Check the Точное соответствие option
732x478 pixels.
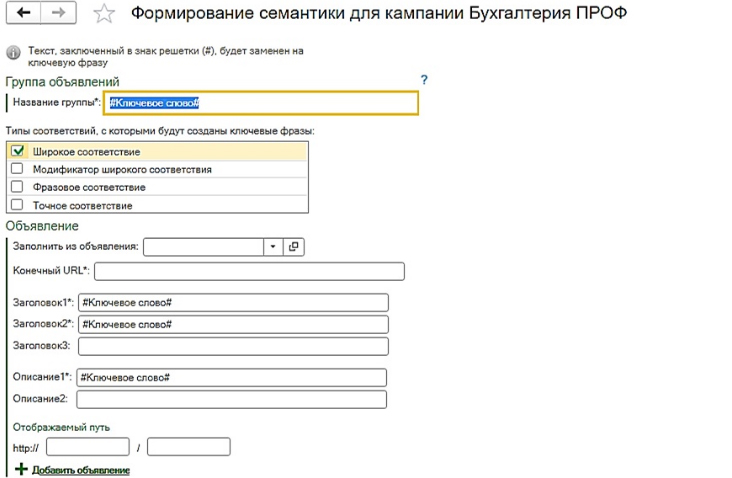pyautogui.click(x=17, y=204)
